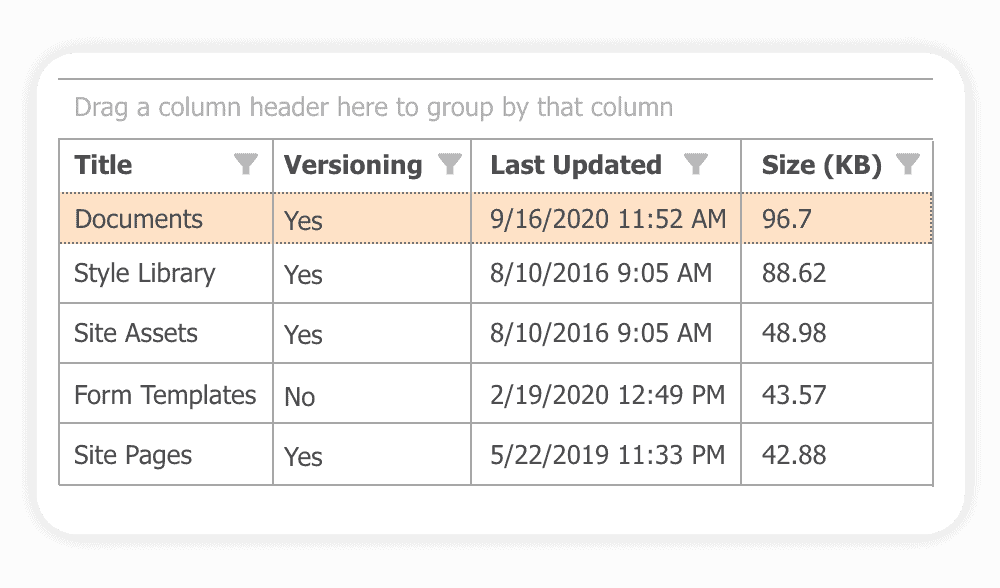Image resolution: width=1000 pixels, height=588 pixels.
Task: Open the Title column filter icon
Action: [x=245, y=165]
